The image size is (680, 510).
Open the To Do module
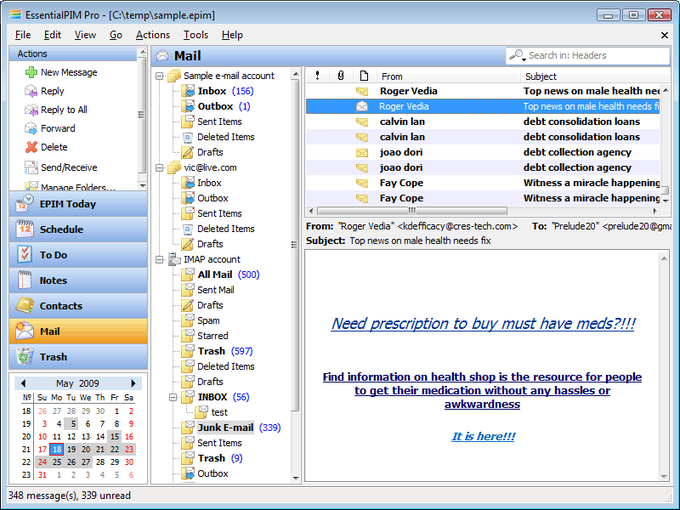[x=78, y=255]
